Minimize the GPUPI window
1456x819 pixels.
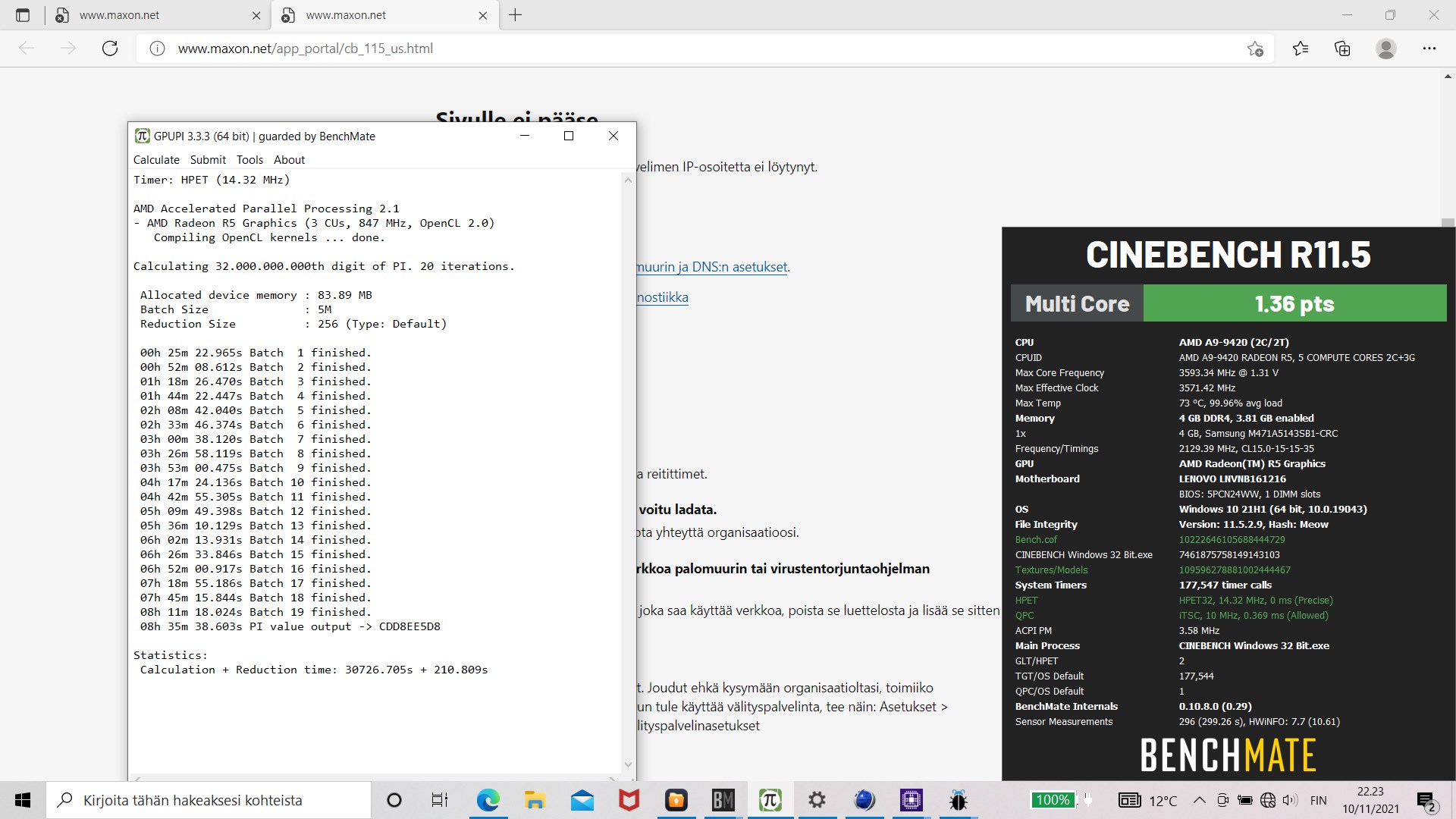point(524,136)
